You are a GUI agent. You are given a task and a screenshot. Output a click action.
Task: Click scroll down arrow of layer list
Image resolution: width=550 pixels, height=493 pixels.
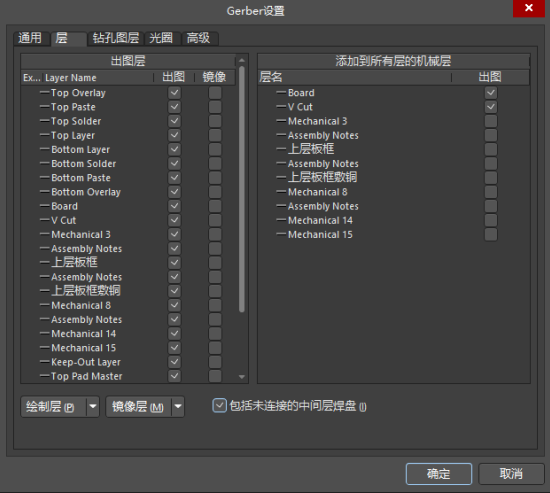click(242, 377)
